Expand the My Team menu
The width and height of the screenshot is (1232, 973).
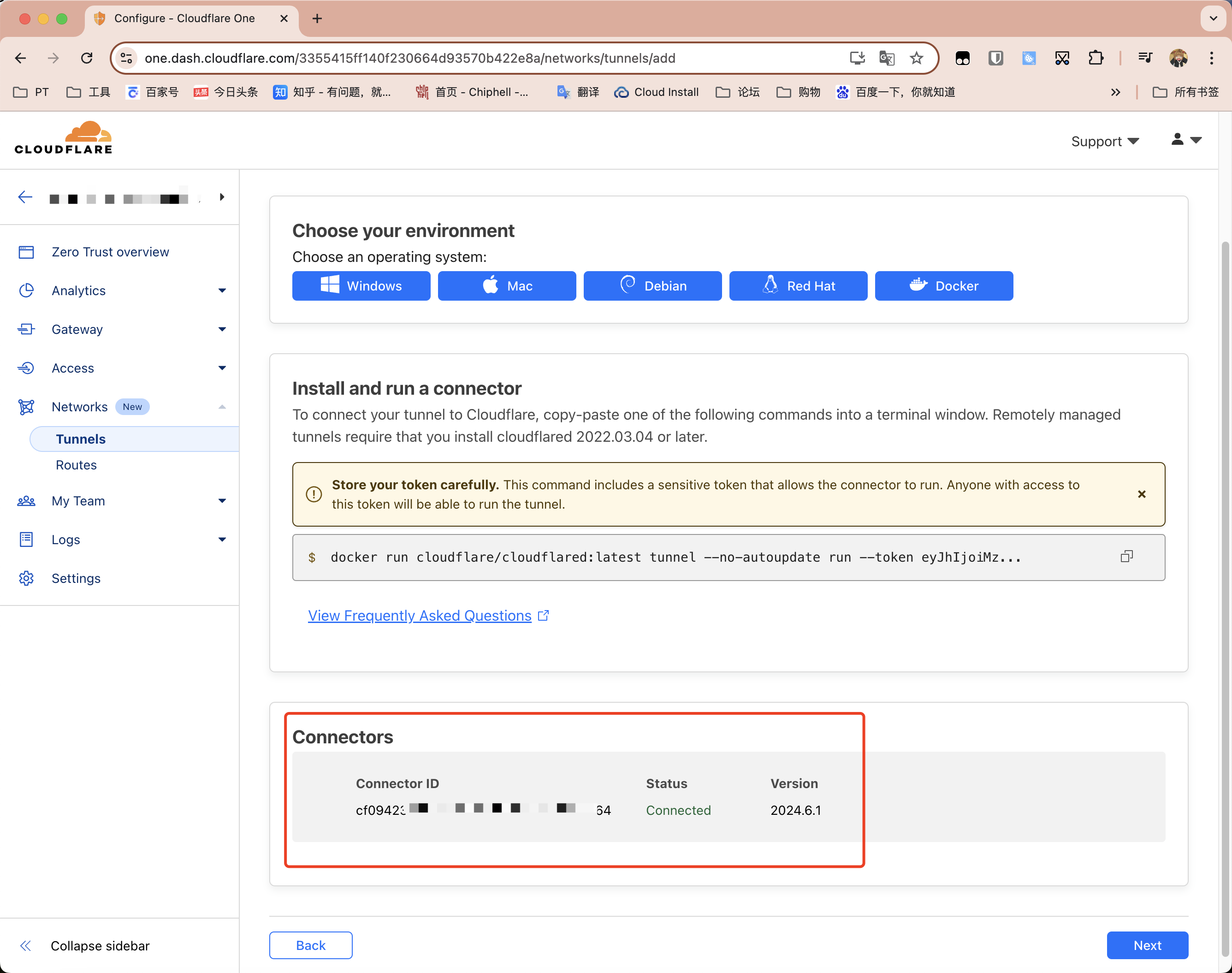[x=222, y=501]
